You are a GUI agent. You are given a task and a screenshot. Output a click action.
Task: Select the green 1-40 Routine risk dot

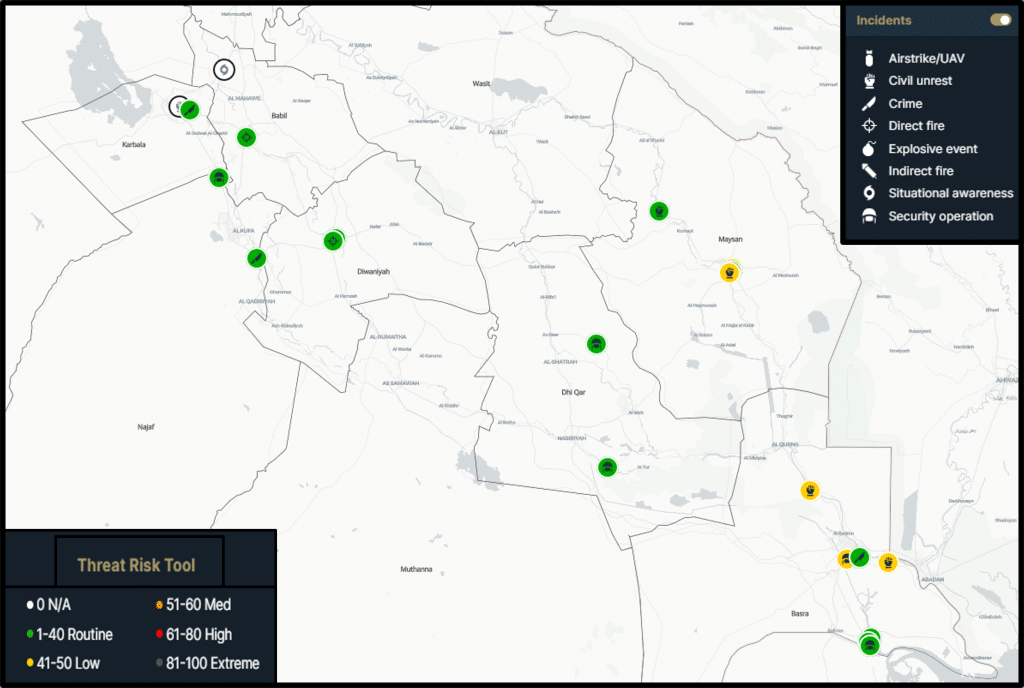click(x=30, y=634)
